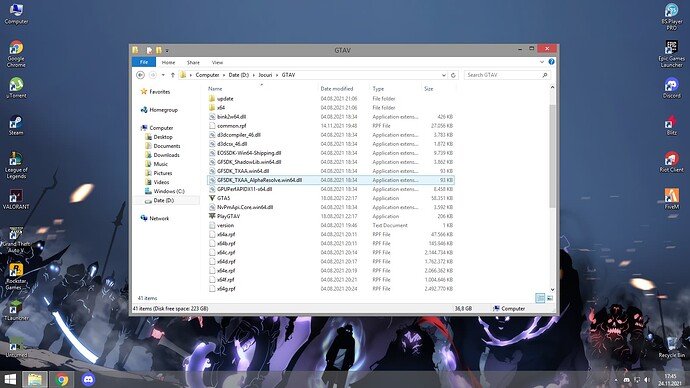Viewport: 690px width, 388px height.
Task: Open Unturned desktop shortcut
Action: point(16,347)
